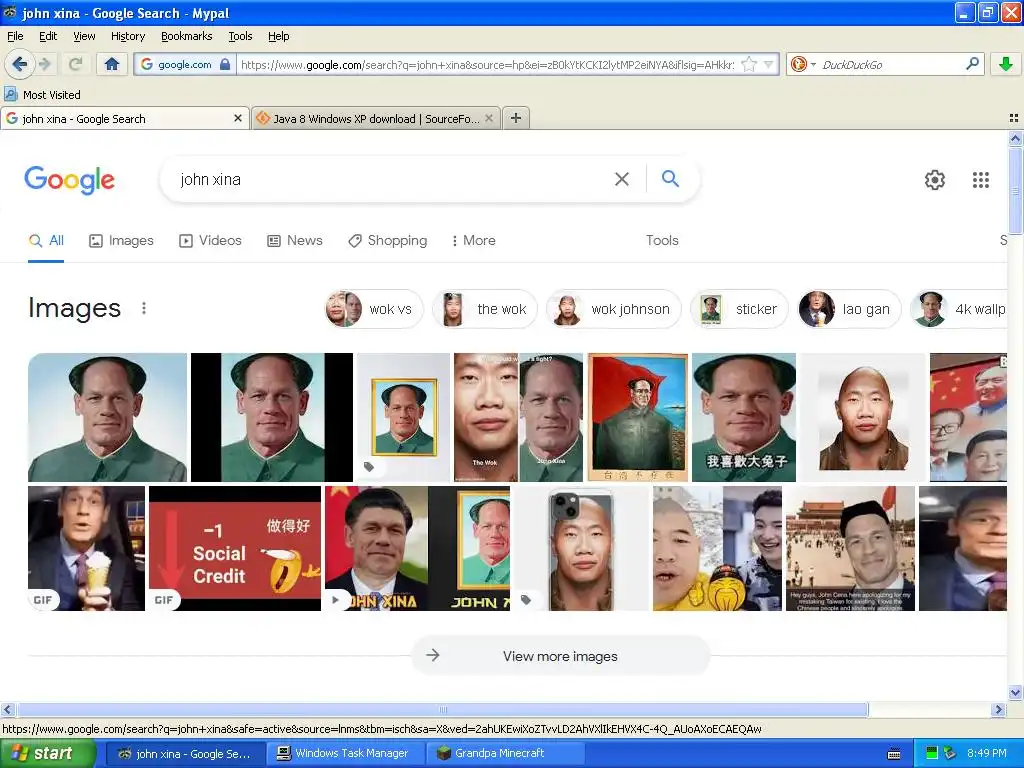Switch to the Java 8 Windows XP download tab
Viewport: 1024px width, 768px height.
376,118
